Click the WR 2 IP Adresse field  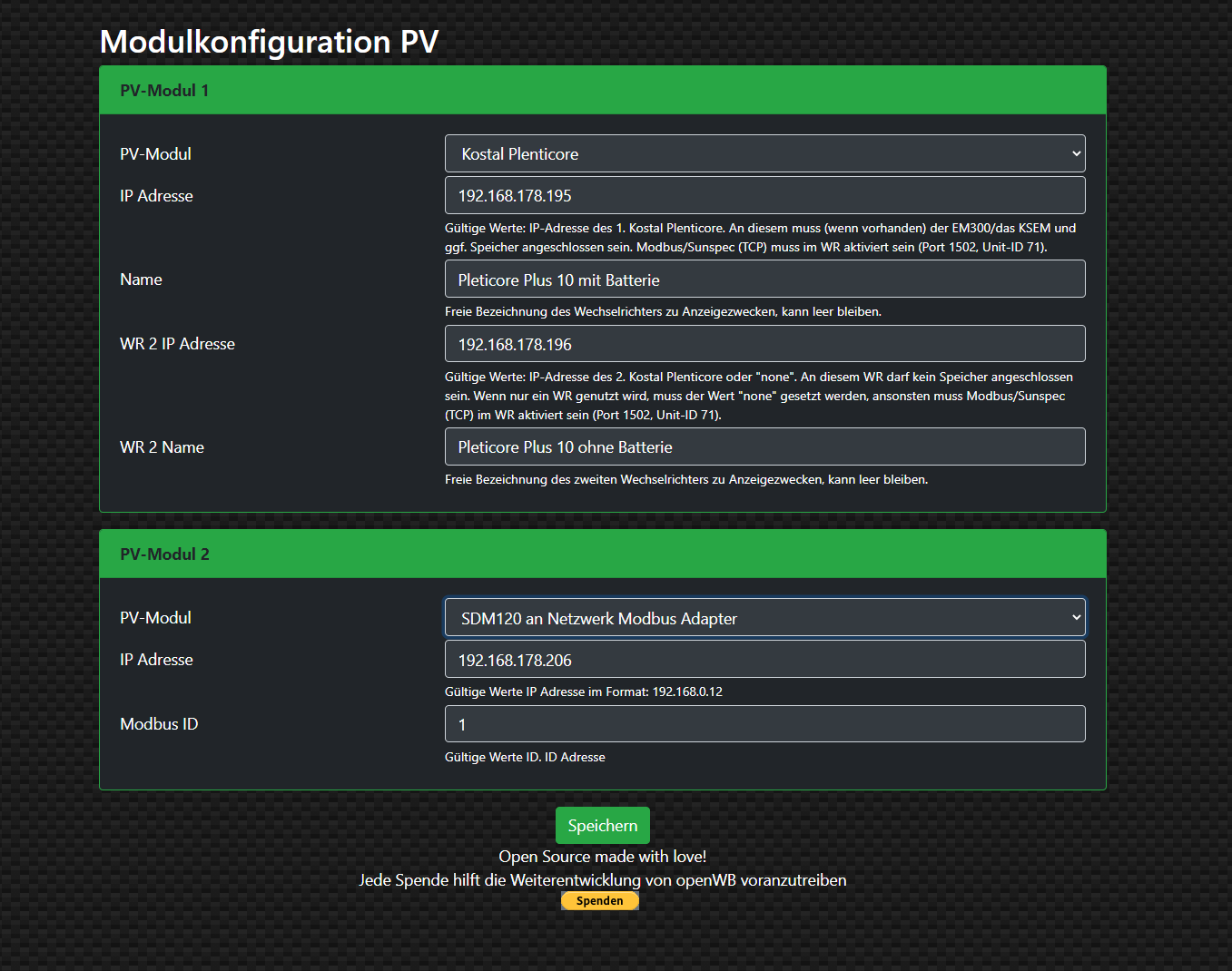pos(764,344)
